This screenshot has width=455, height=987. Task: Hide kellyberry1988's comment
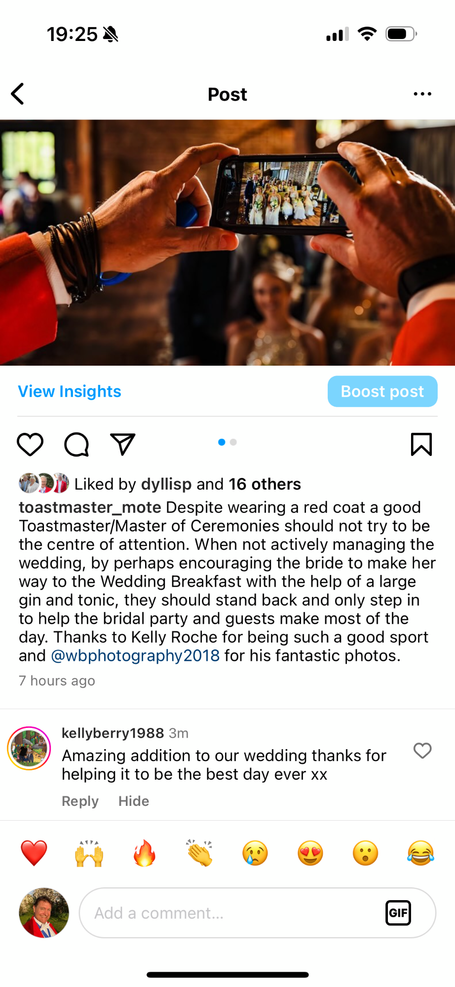tap(133, 801)
